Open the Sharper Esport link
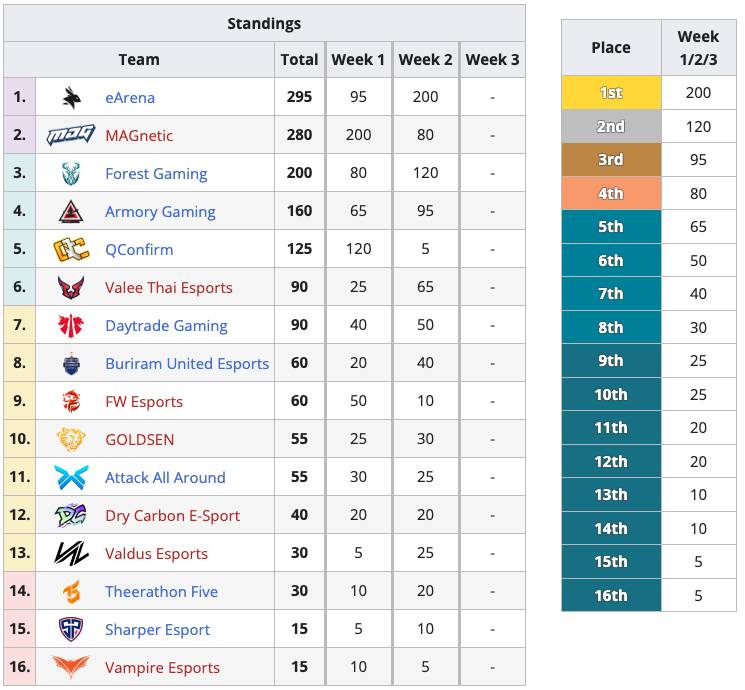Viewport: 745px width, 690px height. coord(157,630)
